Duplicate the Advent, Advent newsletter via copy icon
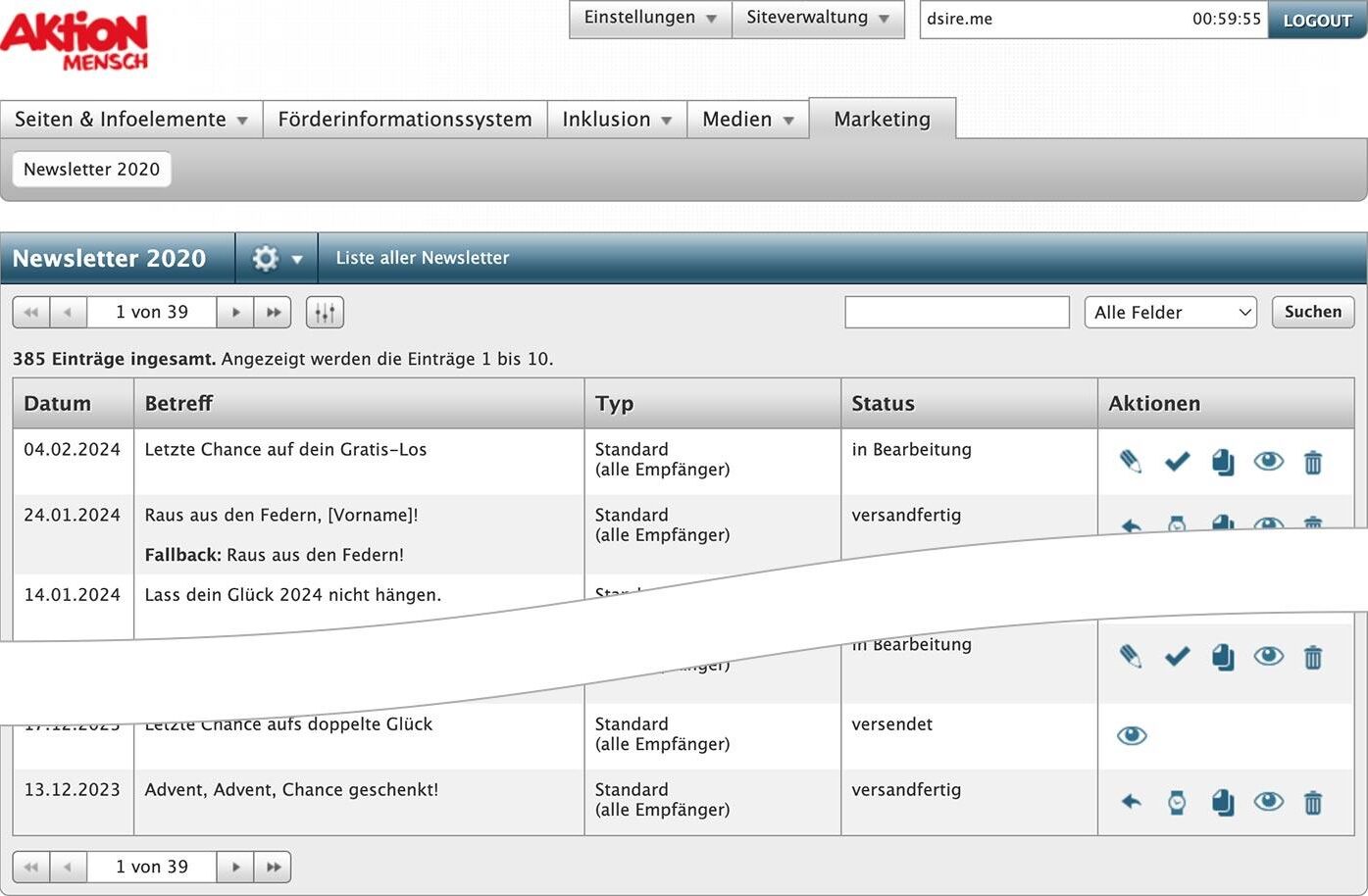 click(x=1223, y=803)
